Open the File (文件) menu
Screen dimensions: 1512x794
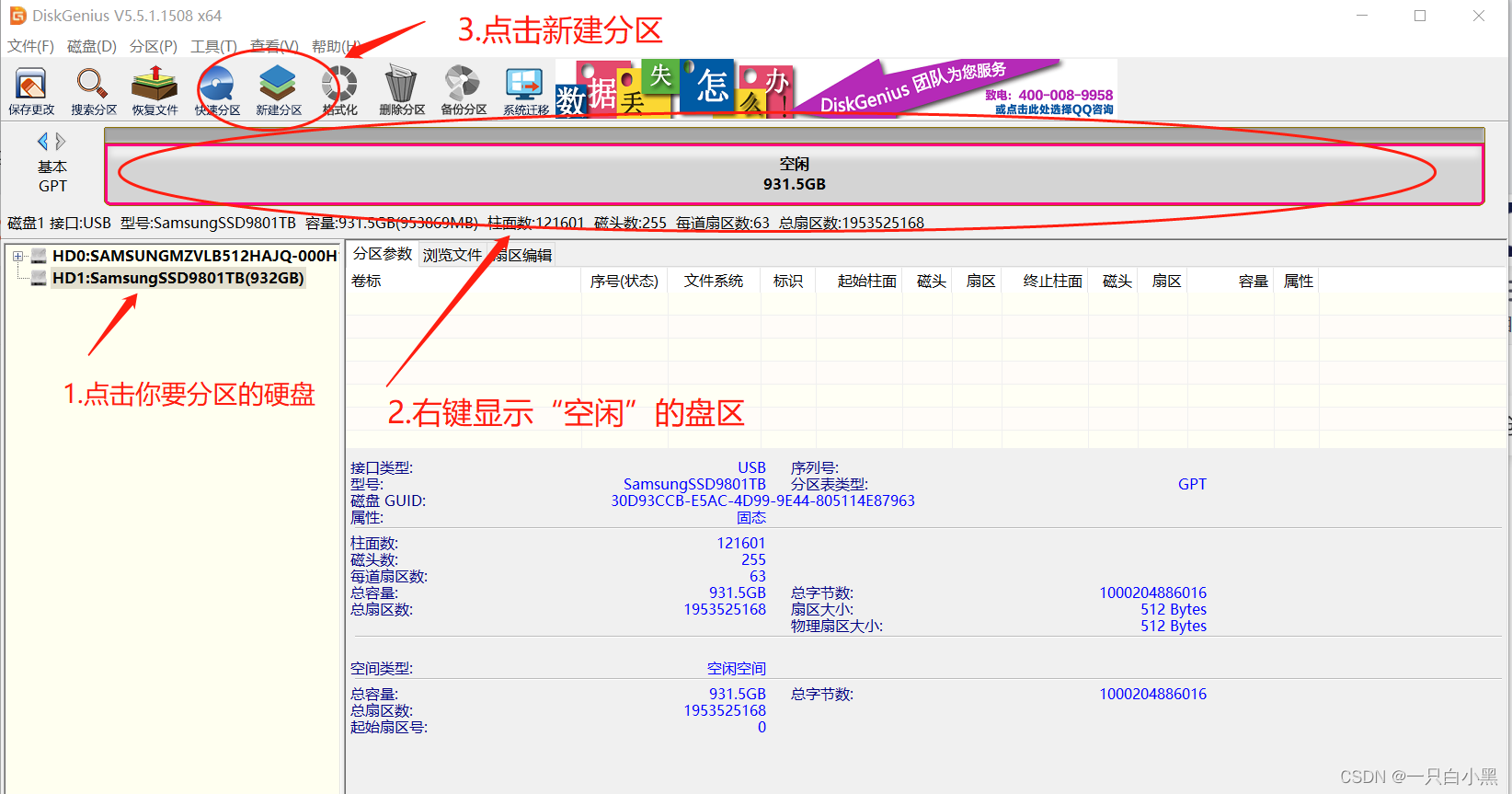click(30, 46)
